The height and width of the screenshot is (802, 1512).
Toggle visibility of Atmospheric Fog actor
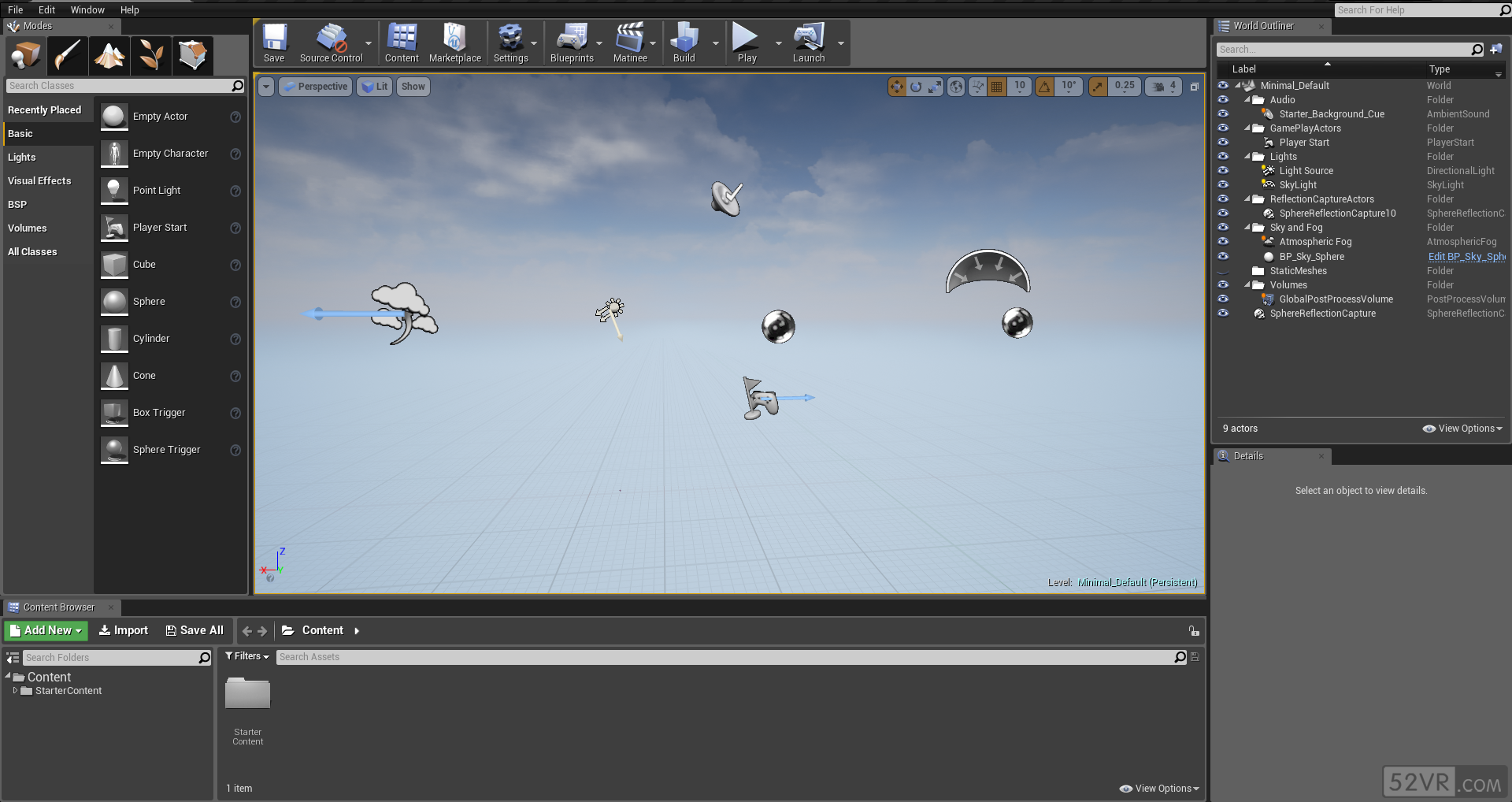(1223, 241)
